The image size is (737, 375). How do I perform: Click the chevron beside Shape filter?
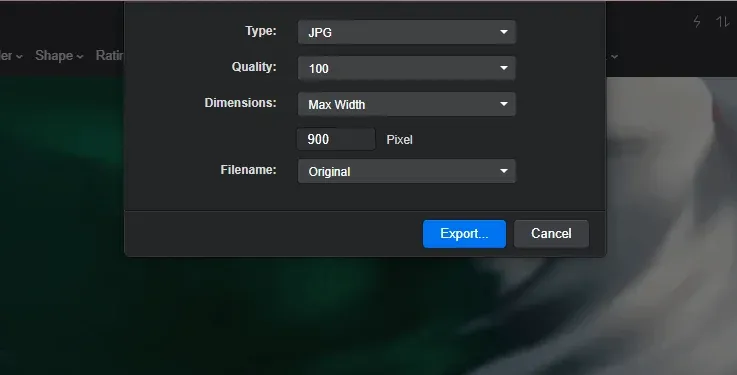[x=80, y=56]
